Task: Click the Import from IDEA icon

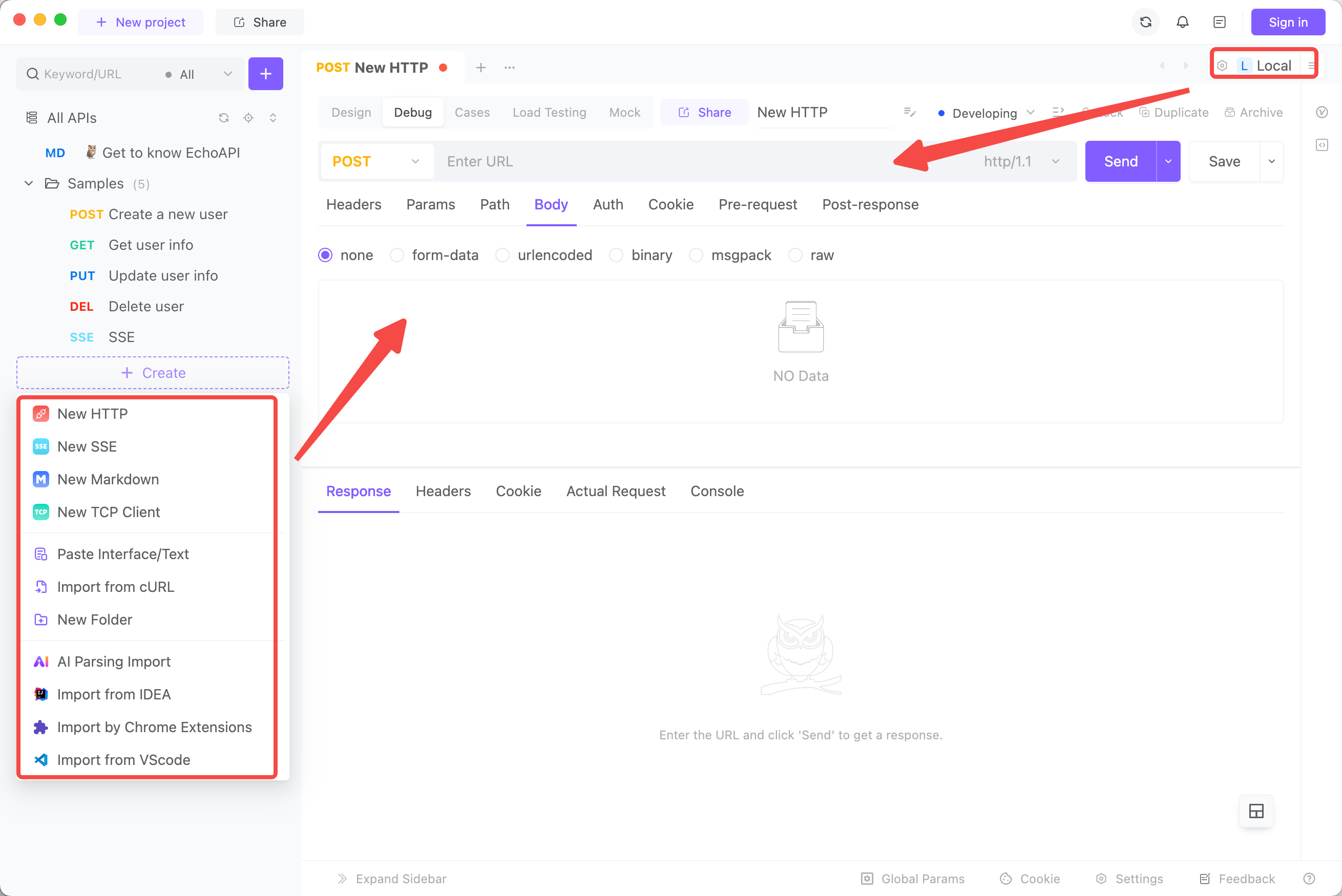Action: tap(42, 693)
